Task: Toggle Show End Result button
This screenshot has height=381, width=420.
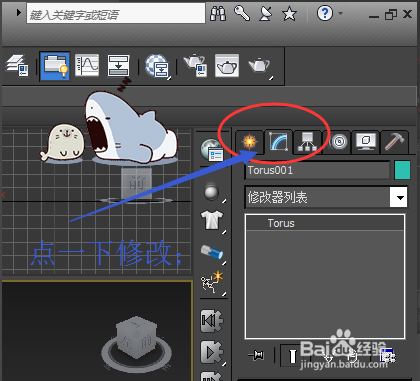Action: coord(292,356)
